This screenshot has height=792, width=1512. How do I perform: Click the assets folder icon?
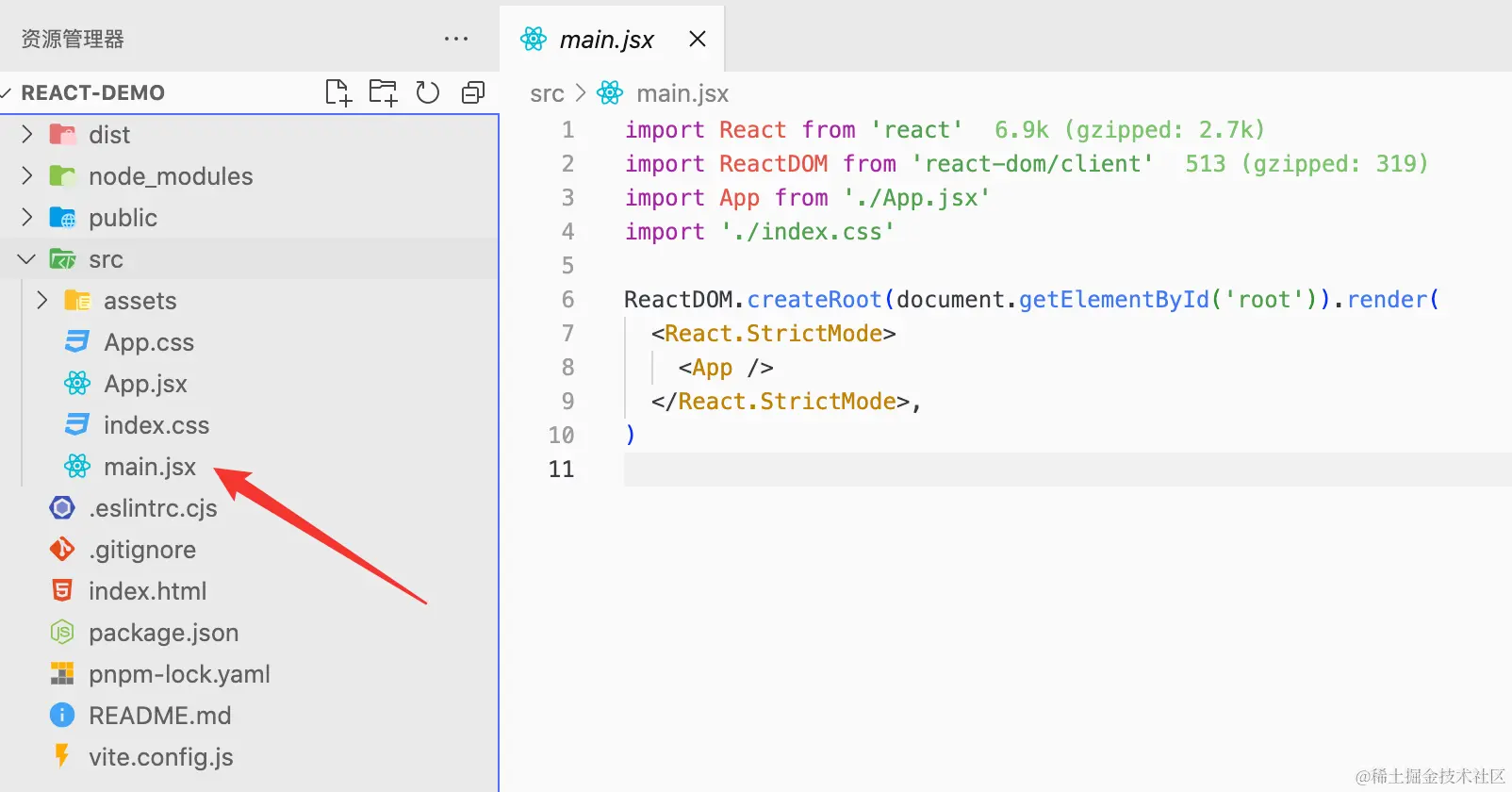coord(77,301)
